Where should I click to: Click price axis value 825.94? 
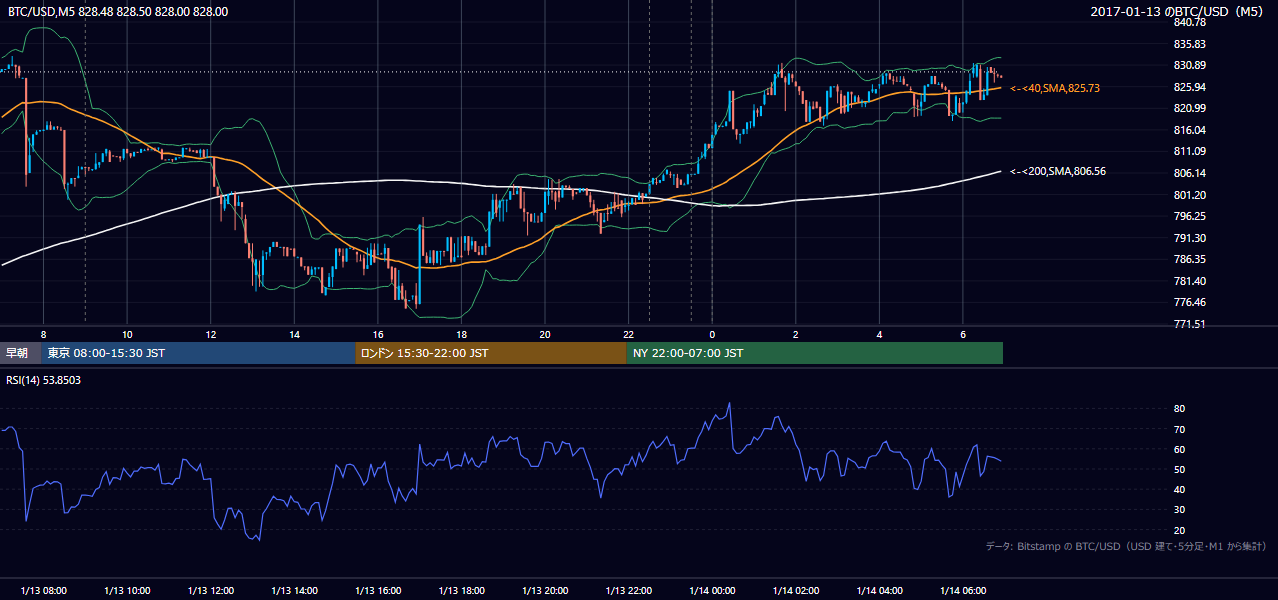click(x=1190, y=87)
